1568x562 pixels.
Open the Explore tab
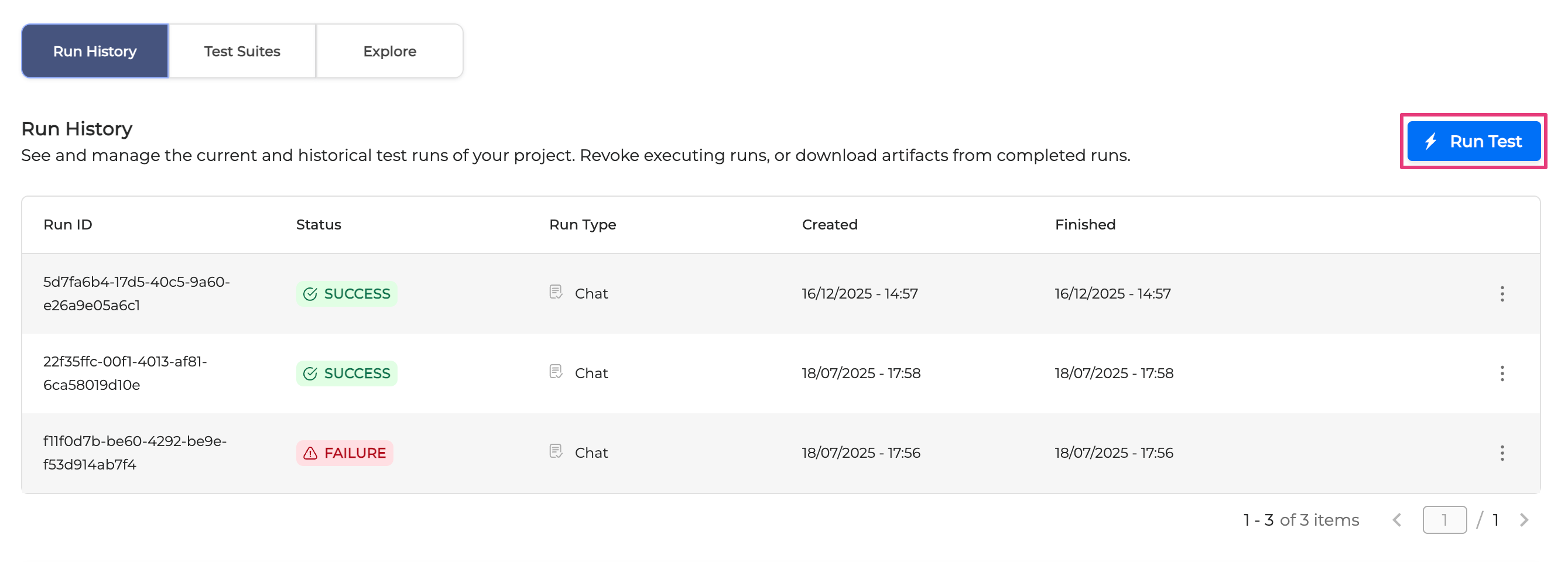click(x=389, y=51)
